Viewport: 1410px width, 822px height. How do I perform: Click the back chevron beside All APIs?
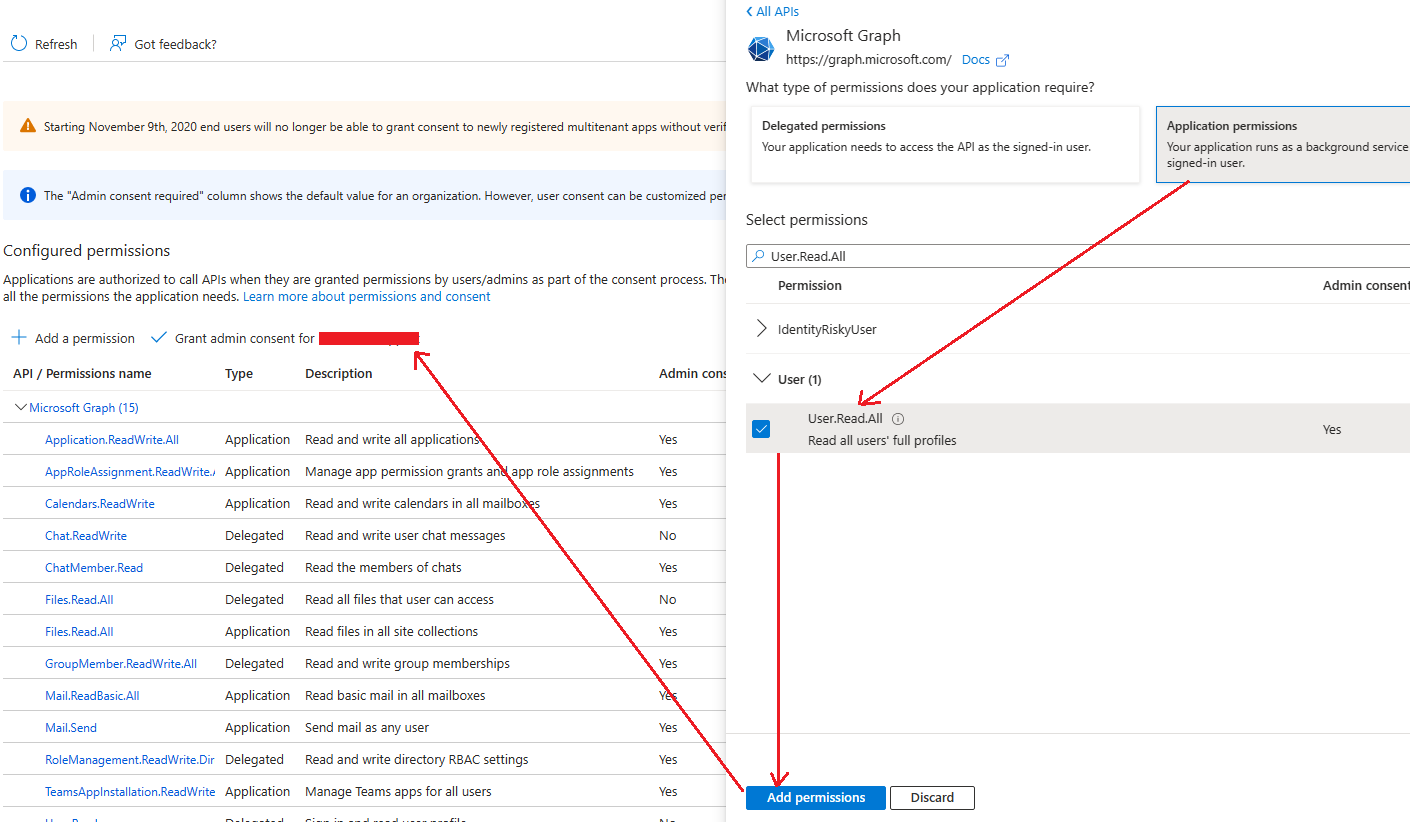point(749,11)
